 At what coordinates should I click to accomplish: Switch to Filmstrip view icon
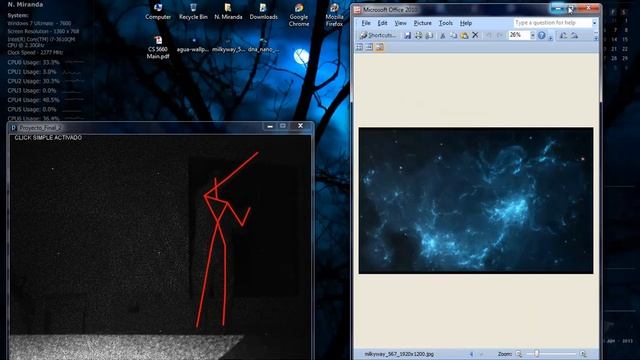coord(369,47)
